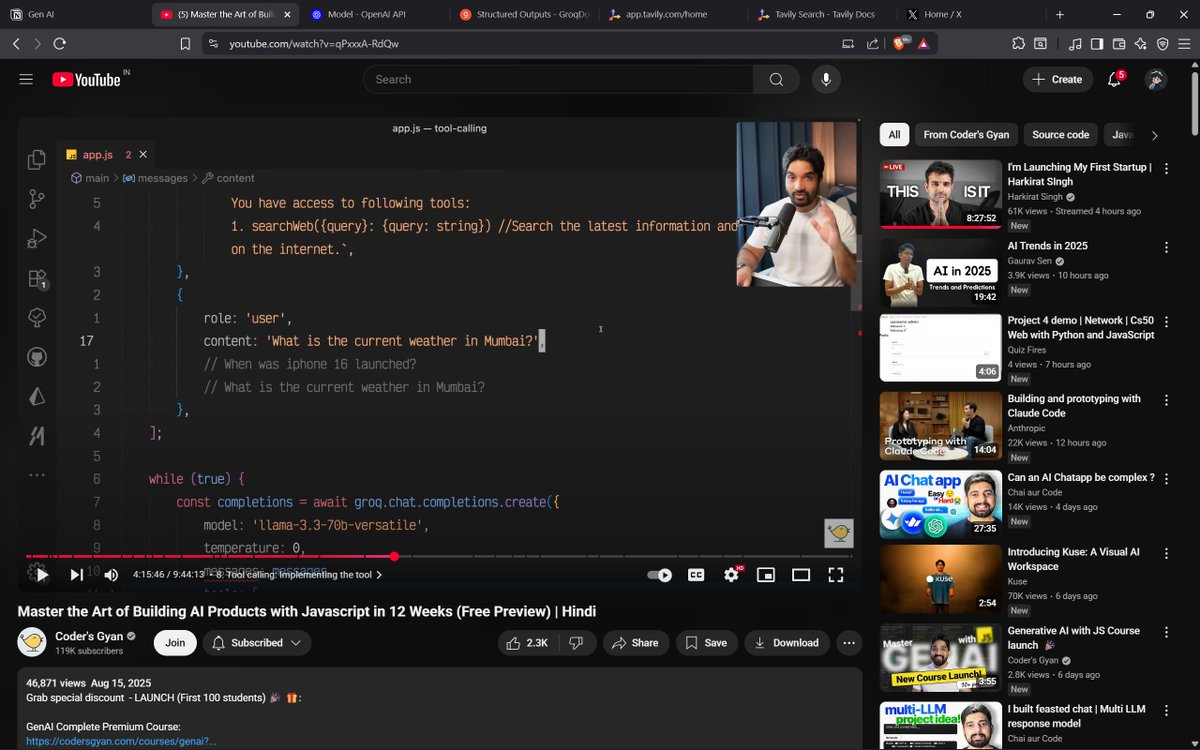The height and width of the screenshot is (750, 1200).
Task: Open the YouTube guide hamburger menu
Action: coord(26,79)
